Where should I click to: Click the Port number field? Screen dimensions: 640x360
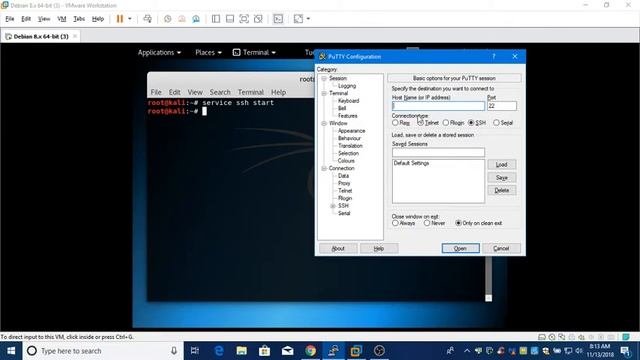pyautogui.click(x=502, y=106)
